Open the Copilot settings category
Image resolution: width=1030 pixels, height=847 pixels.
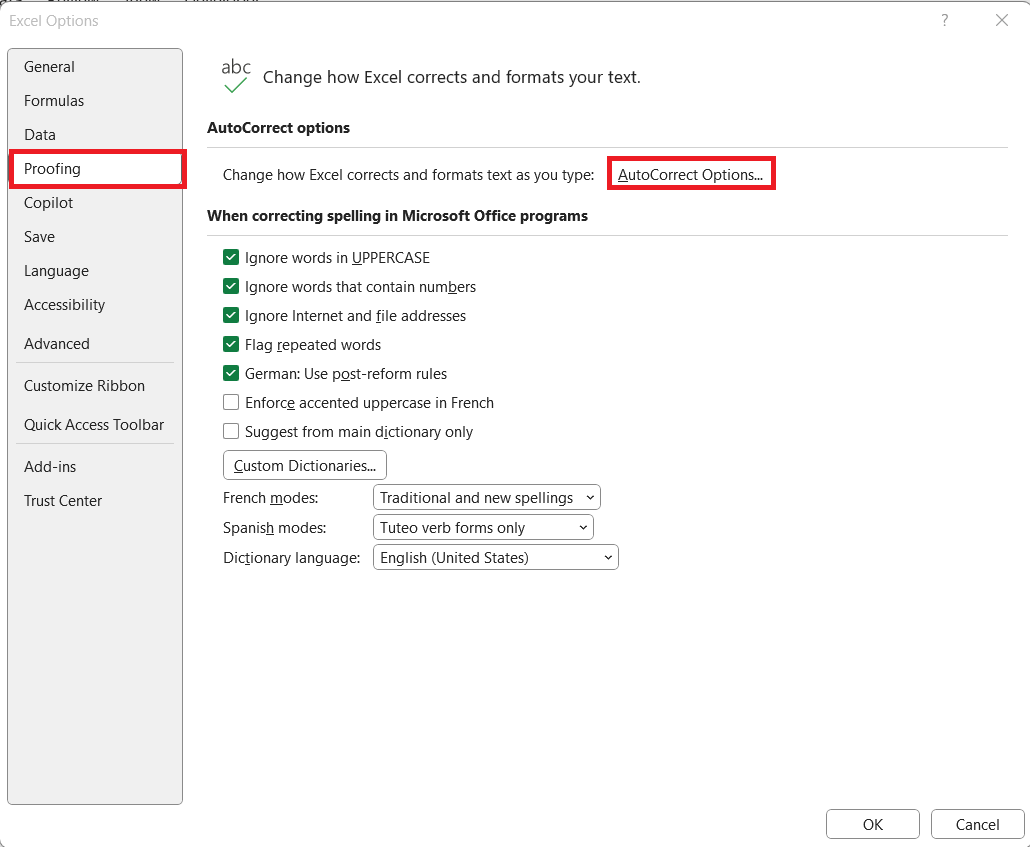pyautogui.click(x=95, y=203)
